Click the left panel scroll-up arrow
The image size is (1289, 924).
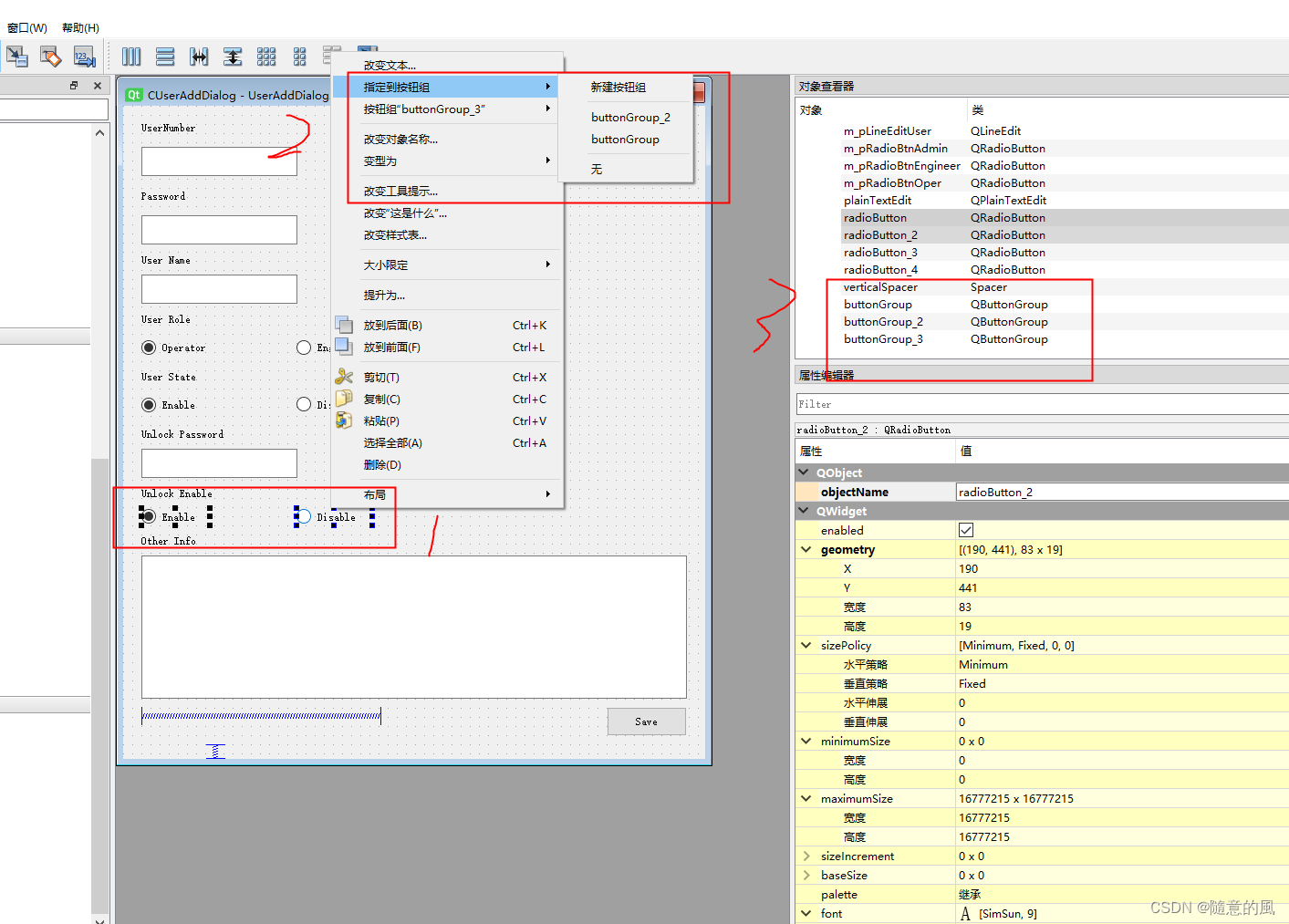pyautogui.click(x=99, y=132)
